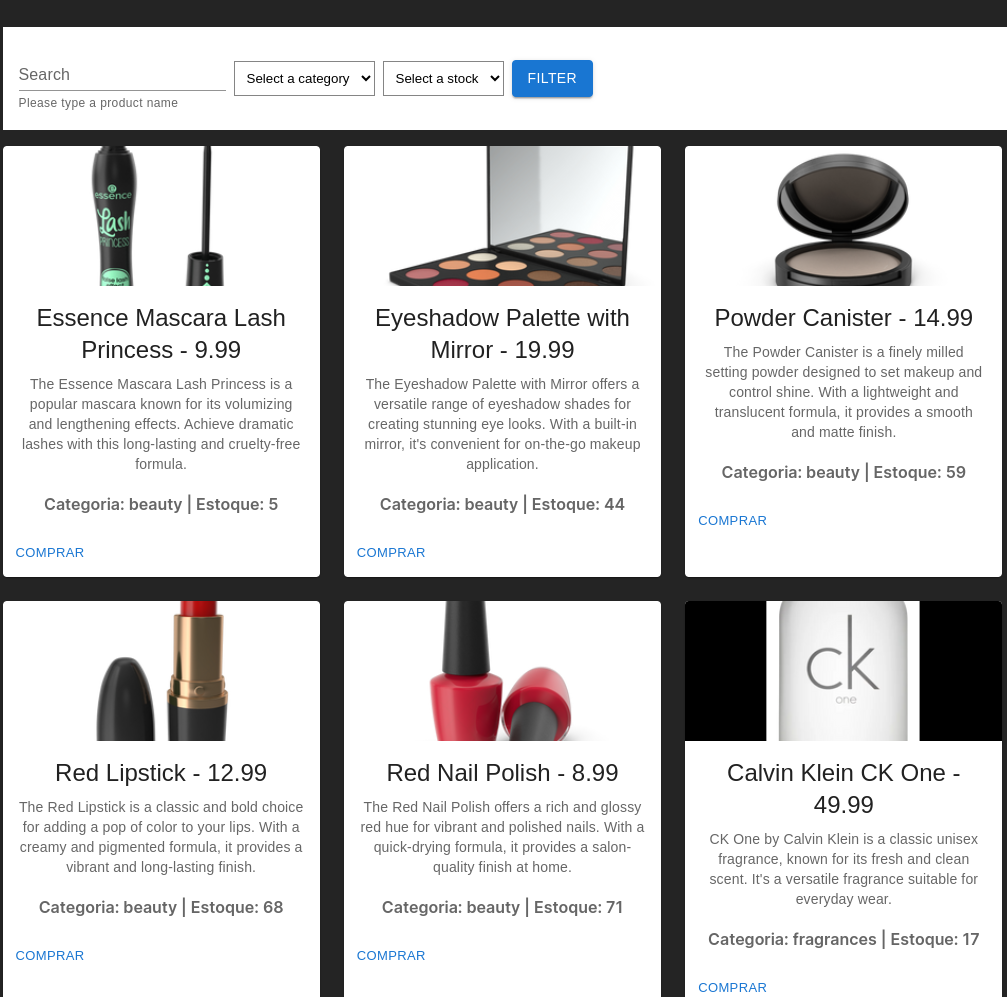Image resolution: width=1007 pixels, height=997 pixels.
Task: Click the title 'Red Nail Polish - 8.99'
Action: tap(502, 773)
